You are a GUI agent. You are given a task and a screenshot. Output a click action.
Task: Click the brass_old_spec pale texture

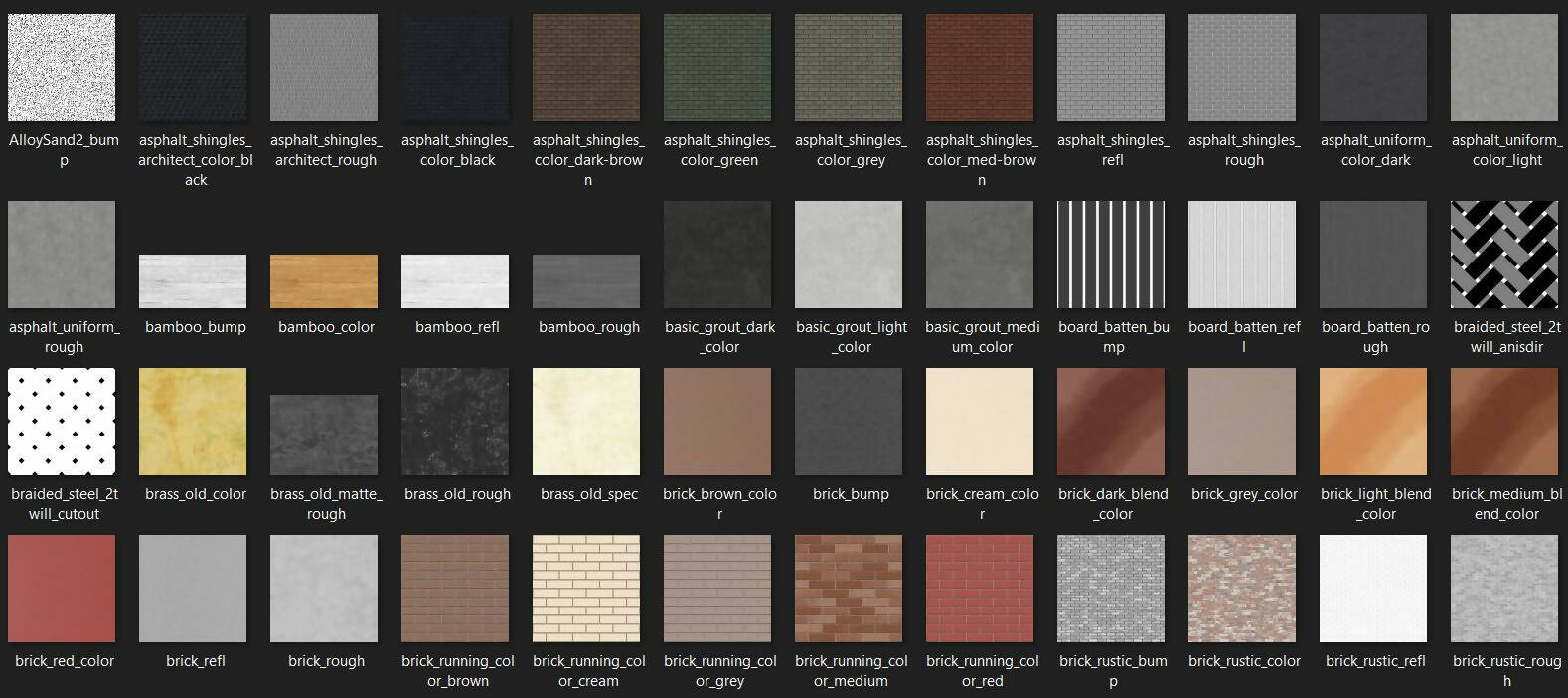586,422
